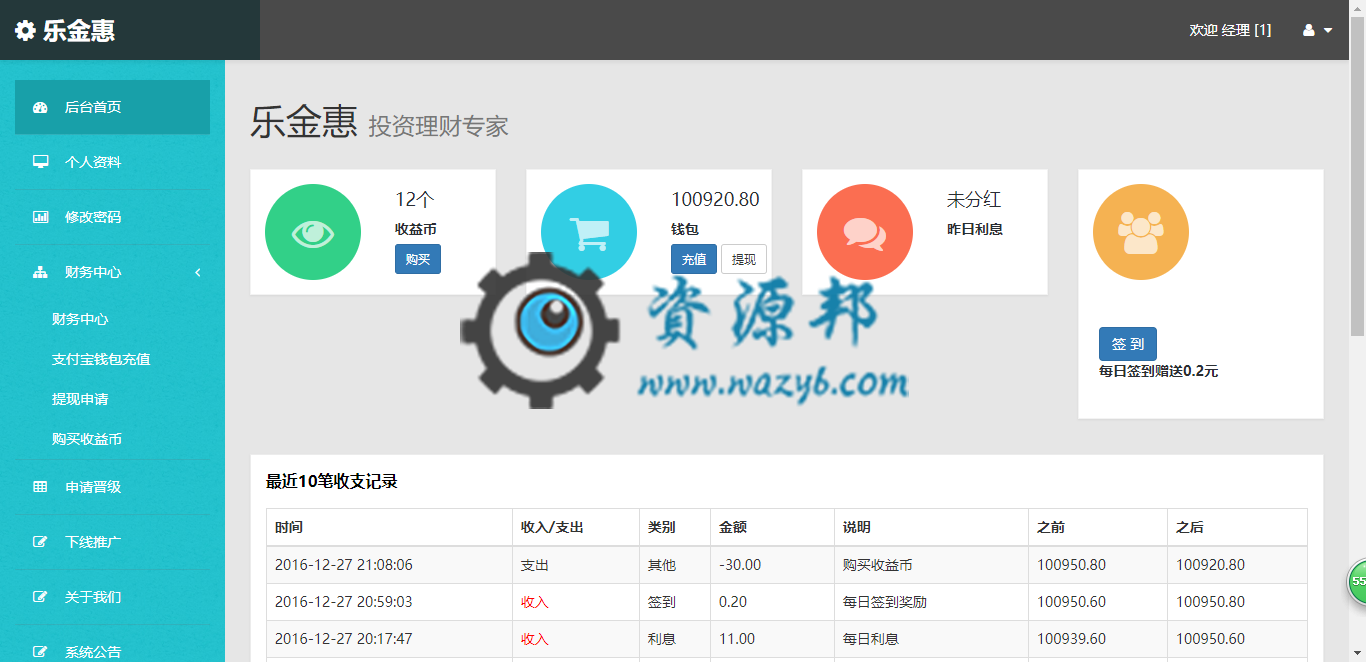Collapse the 财务中心 chevron arrow
1366x662 pixels.
point(198,272)
